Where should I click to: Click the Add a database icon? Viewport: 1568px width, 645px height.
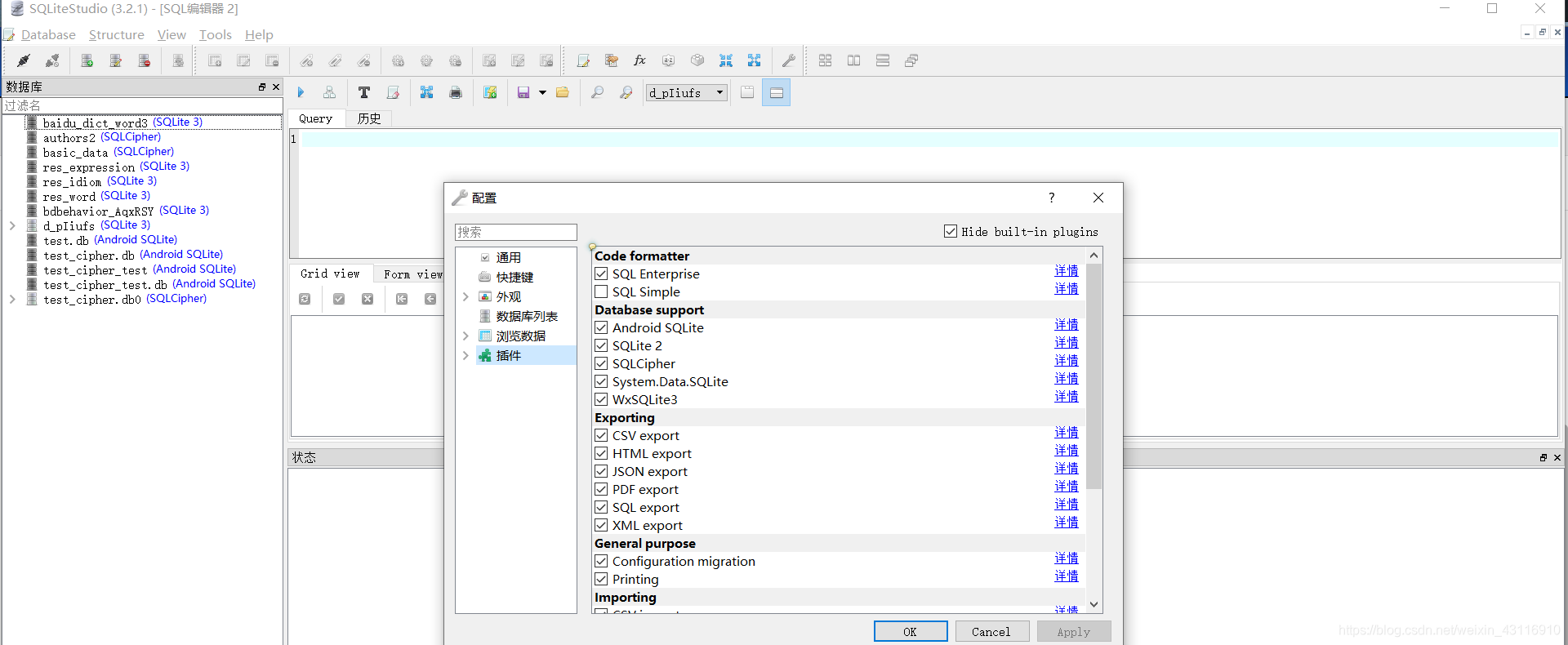point(87,60)
